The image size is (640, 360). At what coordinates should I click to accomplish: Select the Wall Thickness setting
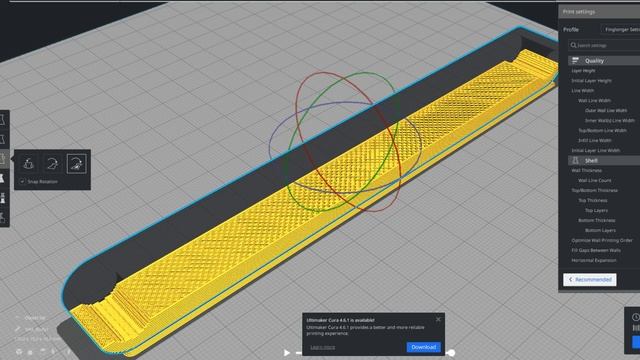(x=587, y=171)
